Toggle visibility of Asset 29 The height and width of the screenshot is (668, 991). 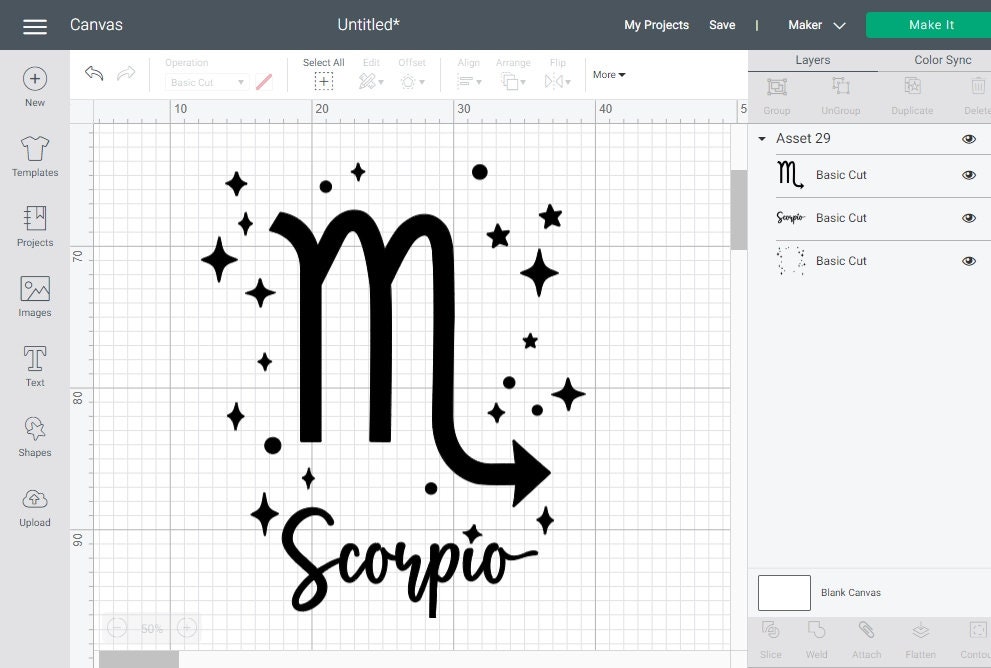(x=968, y=138)
